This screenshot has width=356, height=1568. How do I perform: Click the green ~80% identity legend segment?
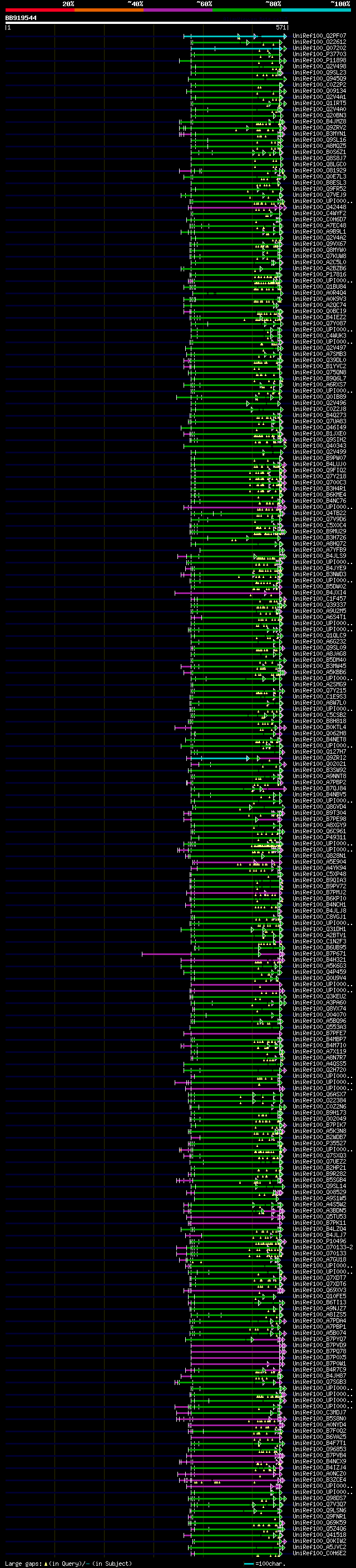(x=247, y=10)
